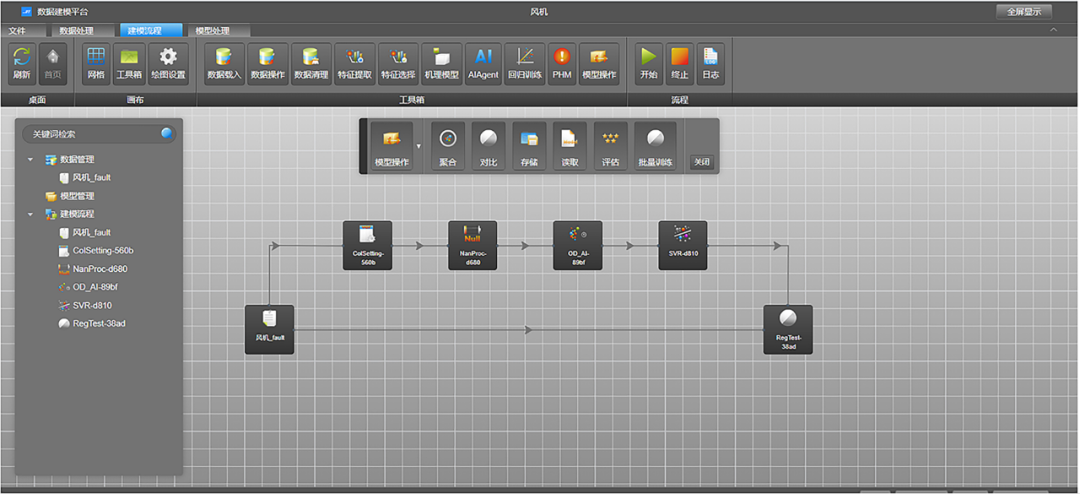
Task: Click the 读取 read model icon
Action: pos(570,146)
